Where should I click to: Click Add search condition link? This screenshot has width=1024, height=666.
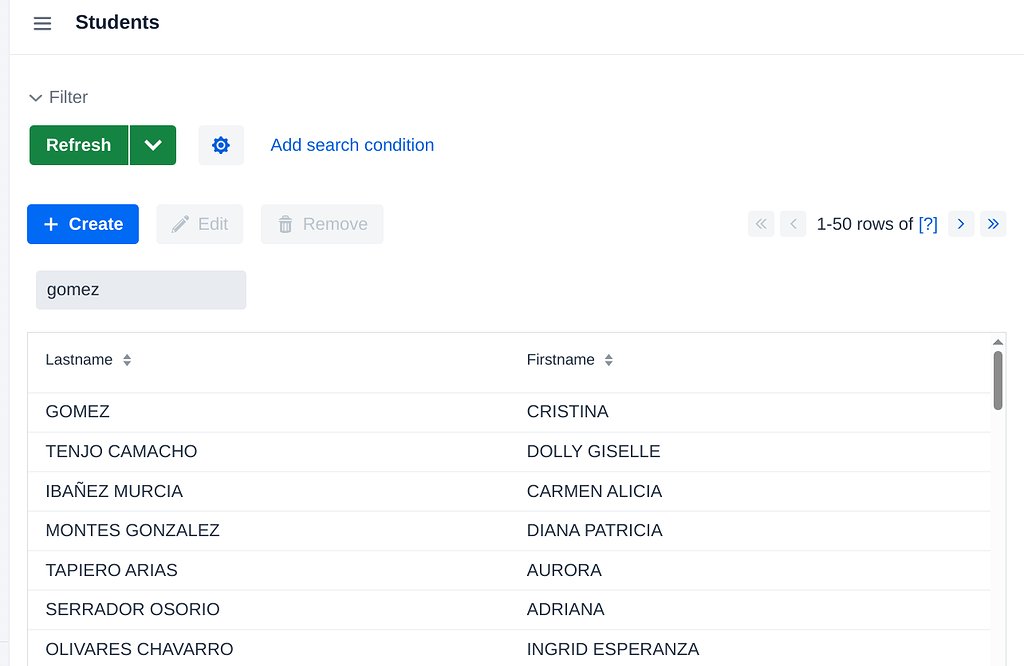point(352,145)
